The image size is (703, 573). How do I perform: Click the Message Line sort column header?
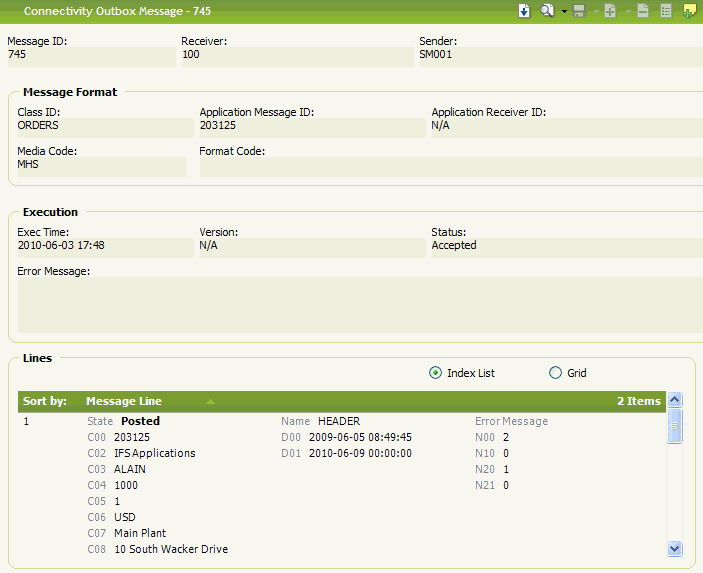point(124,401)
